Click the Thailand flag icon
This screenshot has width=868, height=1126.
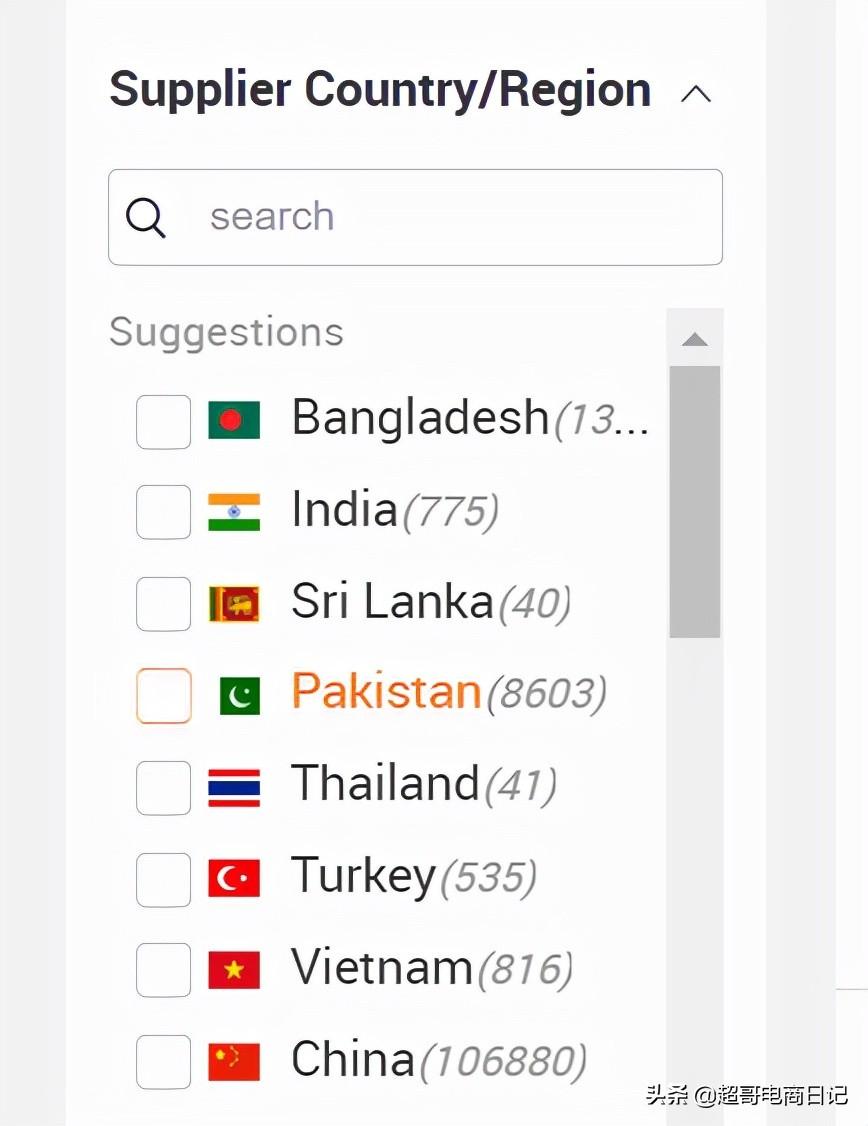234,787
